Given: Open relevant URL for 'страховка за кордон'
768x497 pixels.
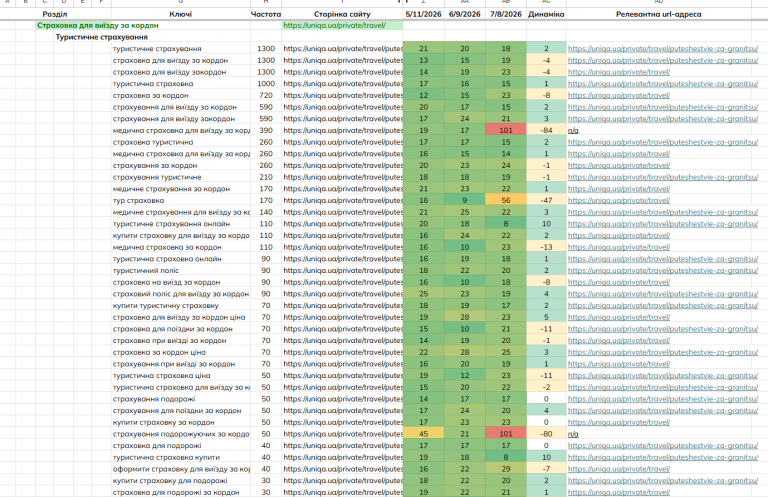Looking at the screenshot, I should pos(619,95).
